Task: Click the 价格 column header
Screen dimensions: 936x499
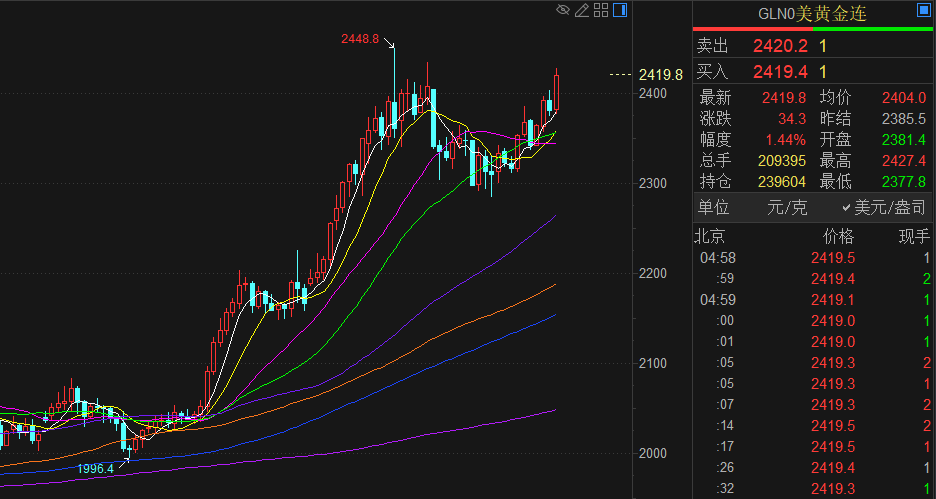Action: pyautogui.click(x=838, y=237)
